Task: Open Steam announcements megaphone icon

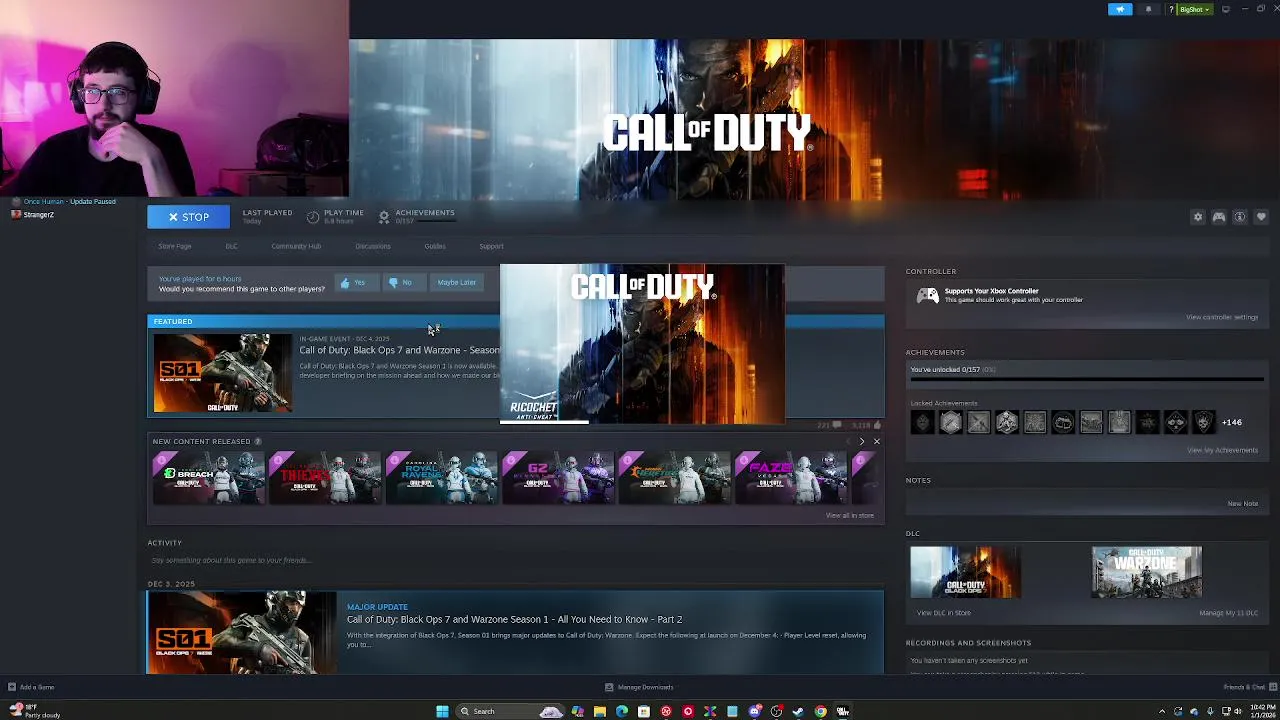Action: [x=1120, y=9]
